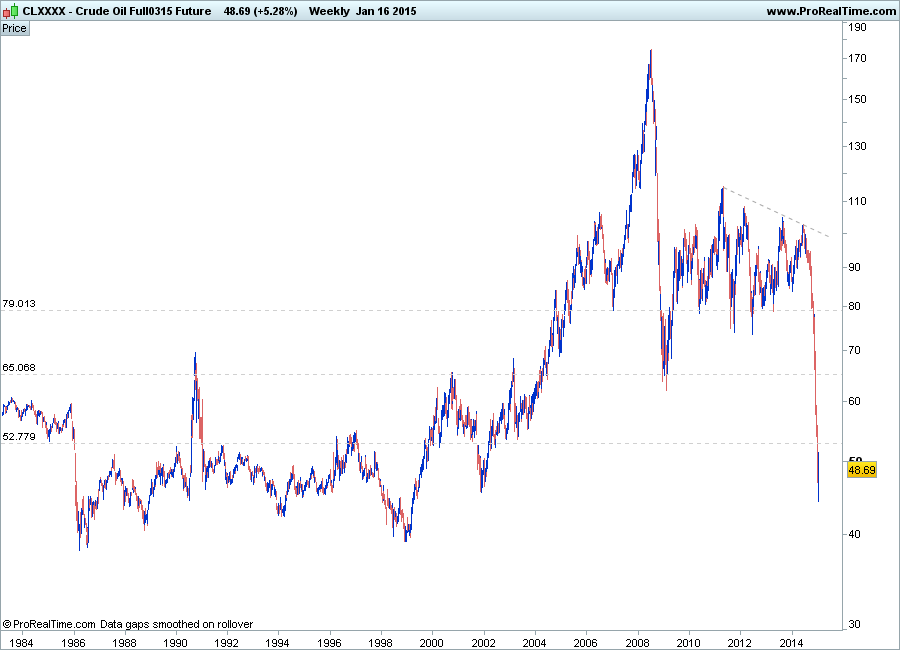Click the 80 label on price axis

pyautogui.click(x=855, y=307)
